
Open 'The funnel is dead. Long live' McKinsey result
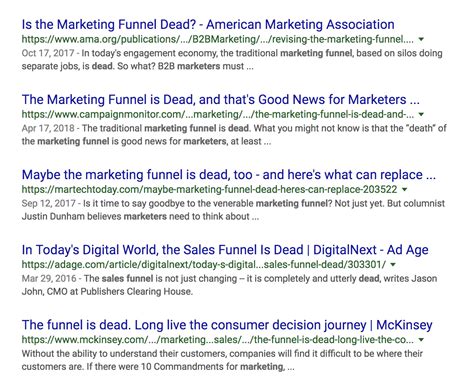coord(227,325)
